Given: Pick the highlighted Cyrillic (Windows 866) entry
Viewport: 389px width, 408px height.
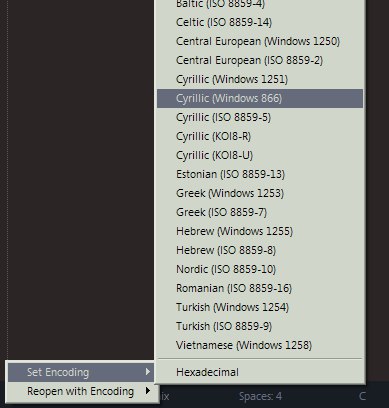Looking at the screenshot, I should click(x=260, y=98).
